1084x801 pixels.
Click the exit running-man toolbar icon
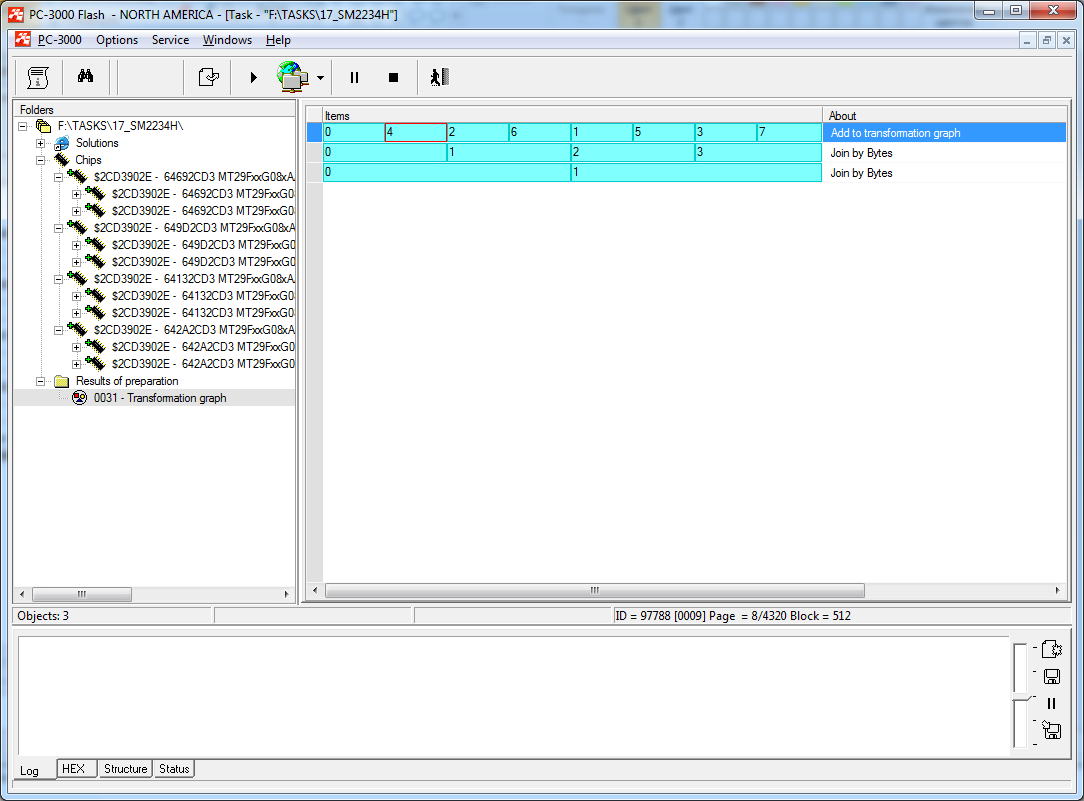click(x=439, y=77)
